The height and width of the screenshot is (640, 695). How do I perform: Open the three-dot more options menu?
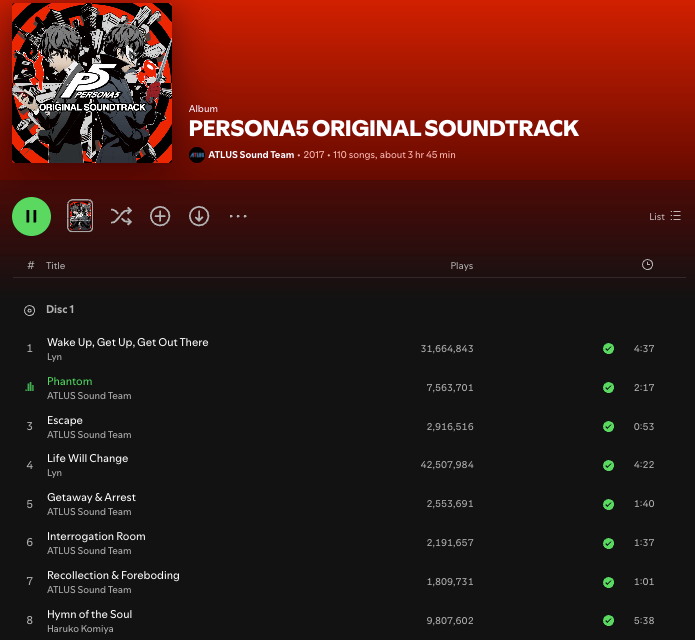[238, 216]
